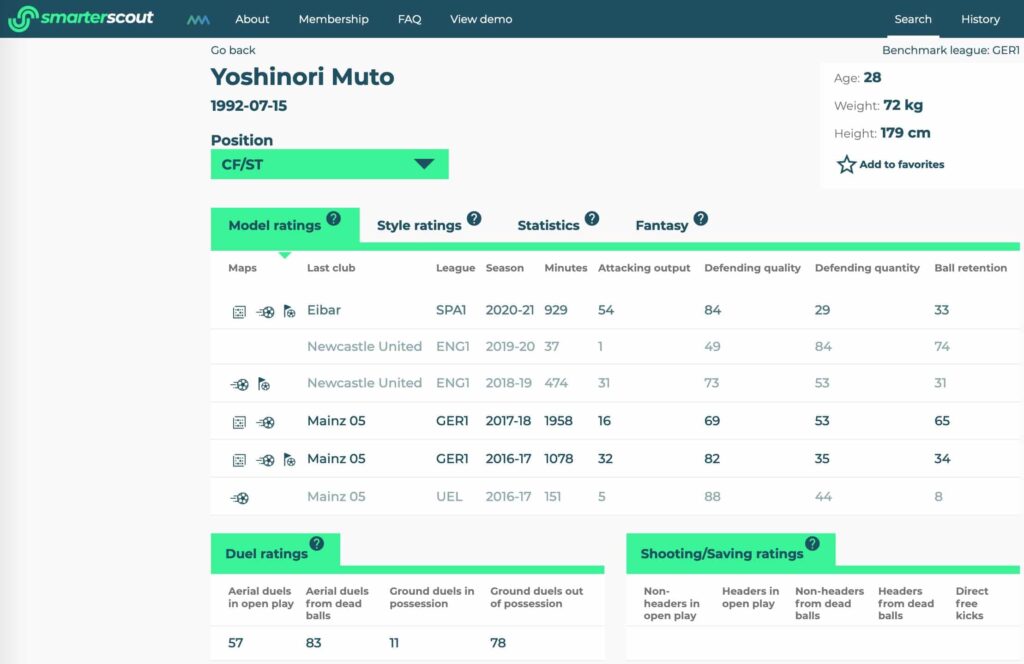Switch to the Fantasy tab
The width and height of the screenshot is (1024, 664).
662,225
